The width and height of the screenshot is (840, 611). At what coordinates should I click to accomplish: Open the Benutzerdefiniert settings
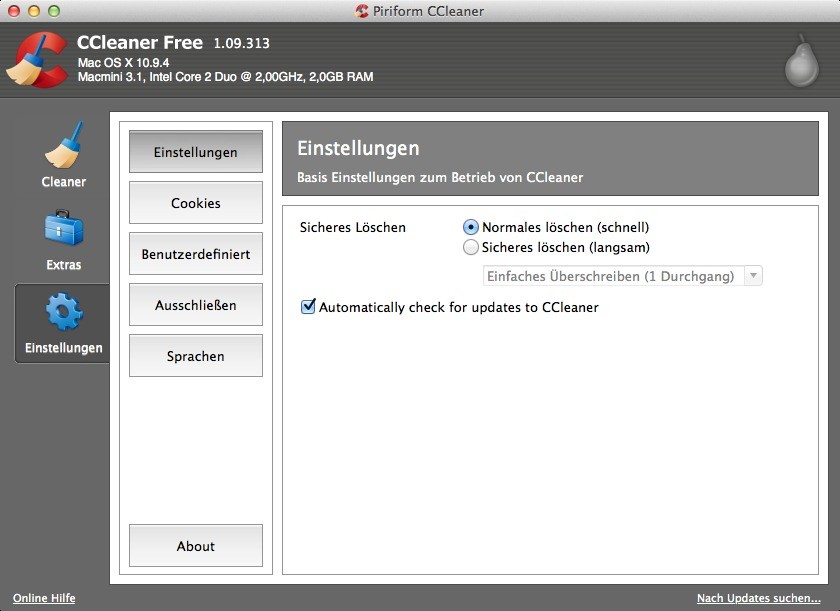195,254
